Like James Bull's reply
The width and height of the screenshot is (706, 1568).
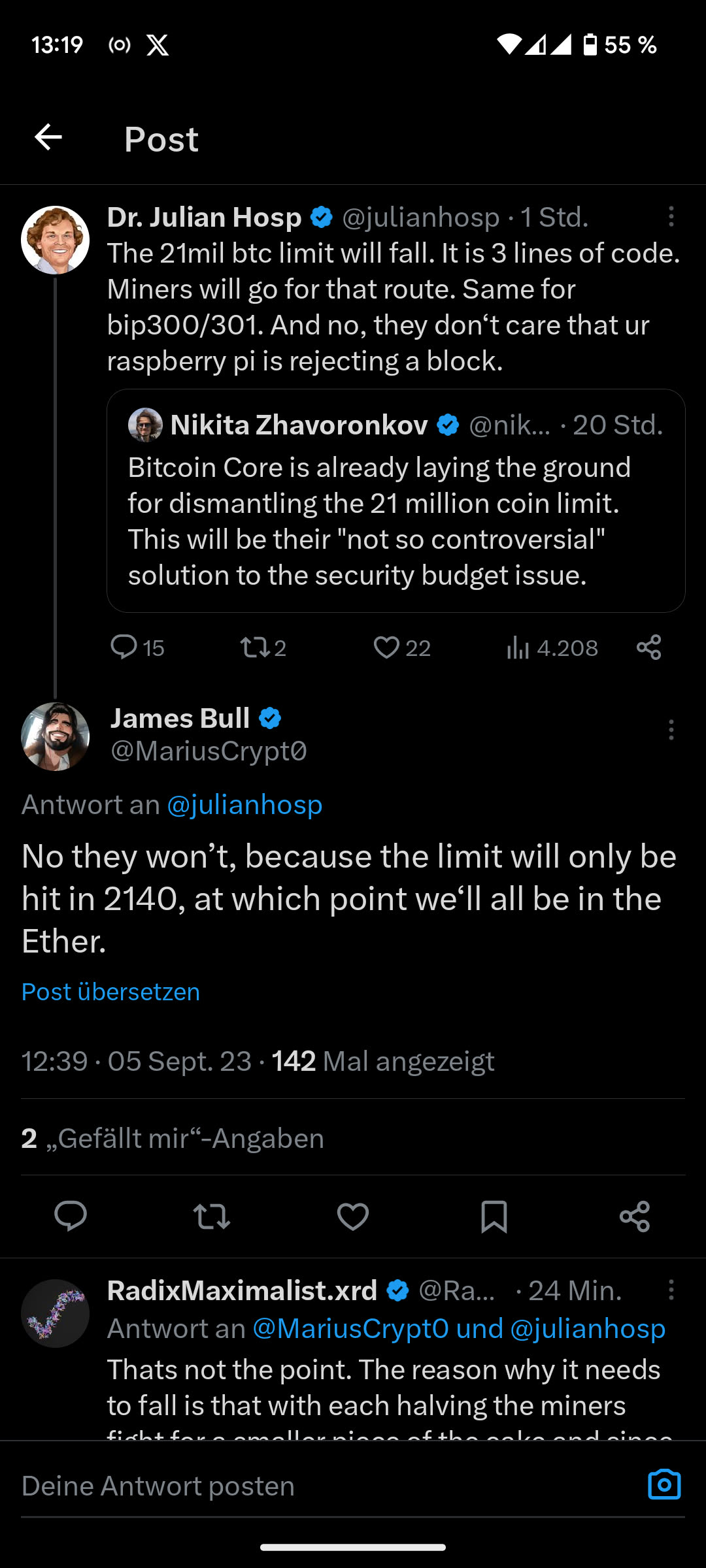click(x=353, y=1217)
